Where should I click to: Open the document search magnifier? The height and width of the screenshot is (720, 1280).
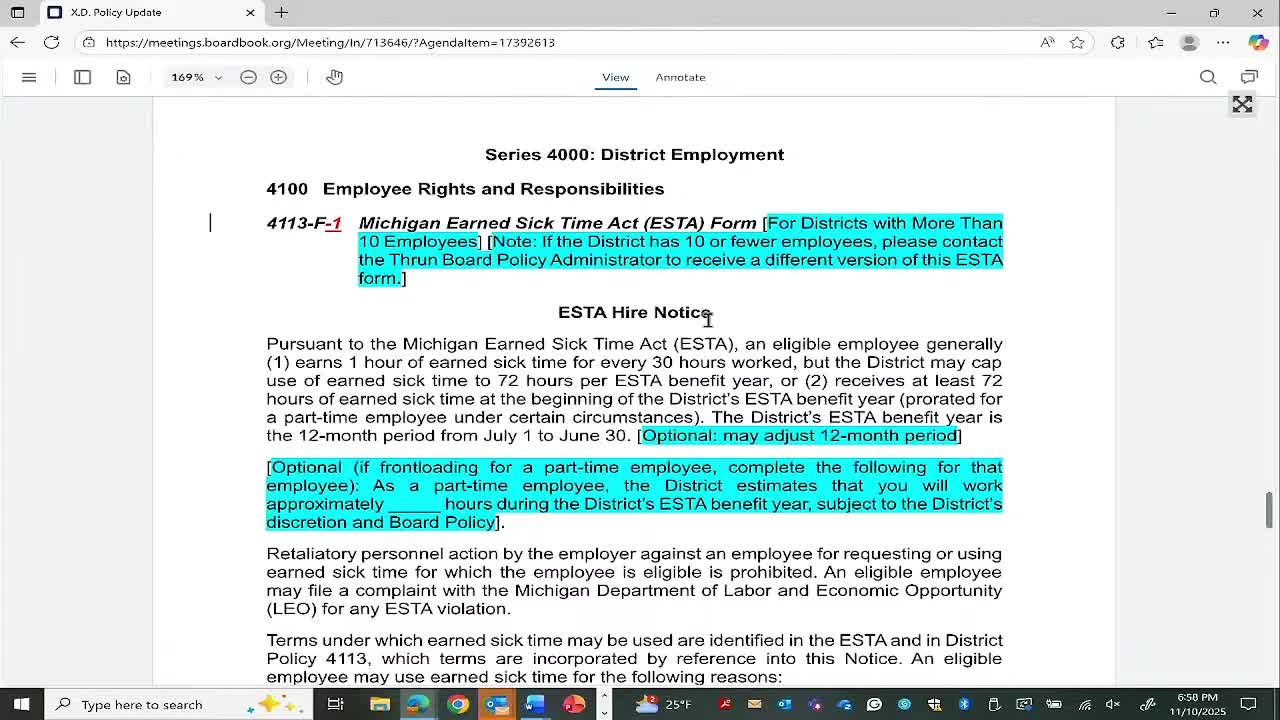(1208, 77)
